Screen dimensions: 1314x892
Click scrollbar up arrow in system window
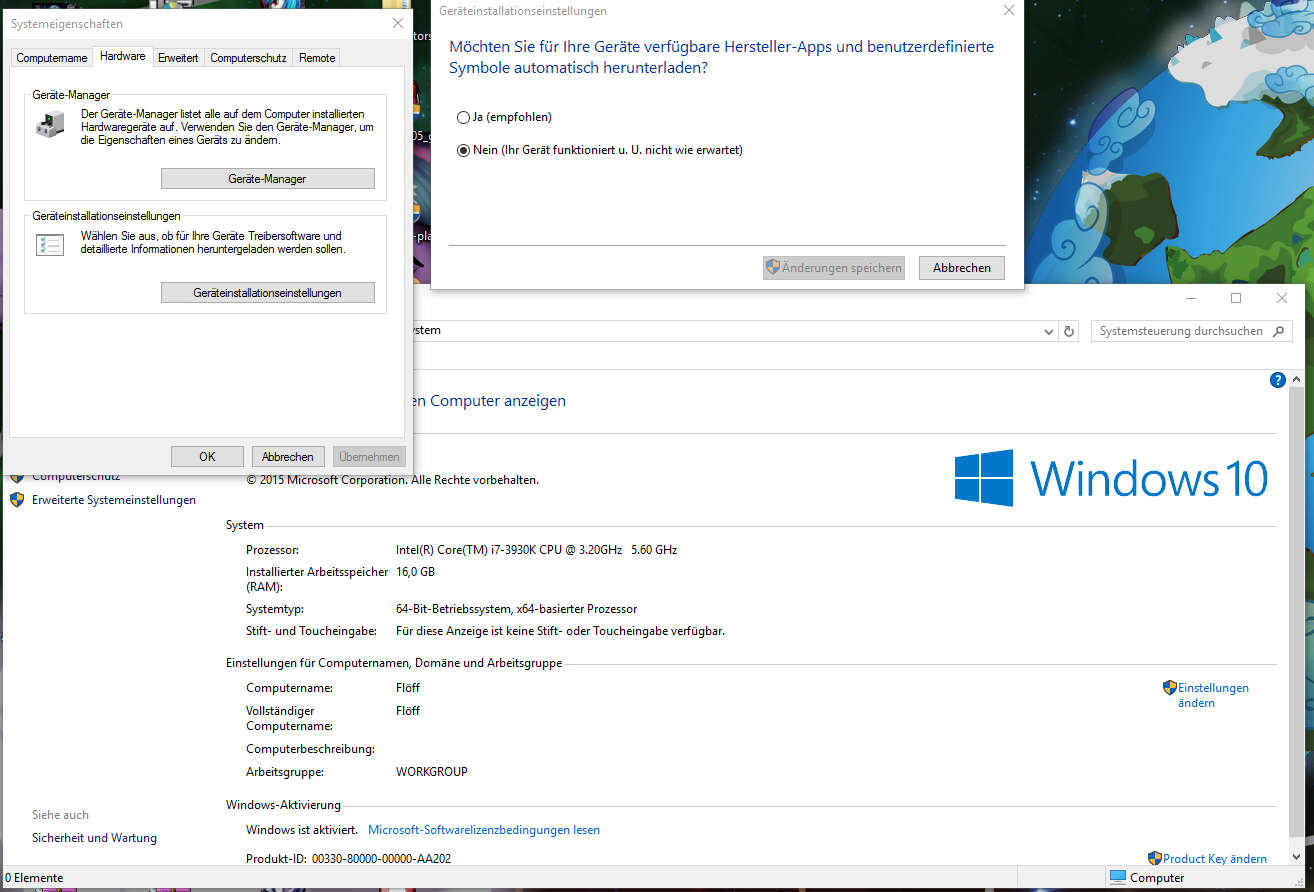click(1295, 378)
